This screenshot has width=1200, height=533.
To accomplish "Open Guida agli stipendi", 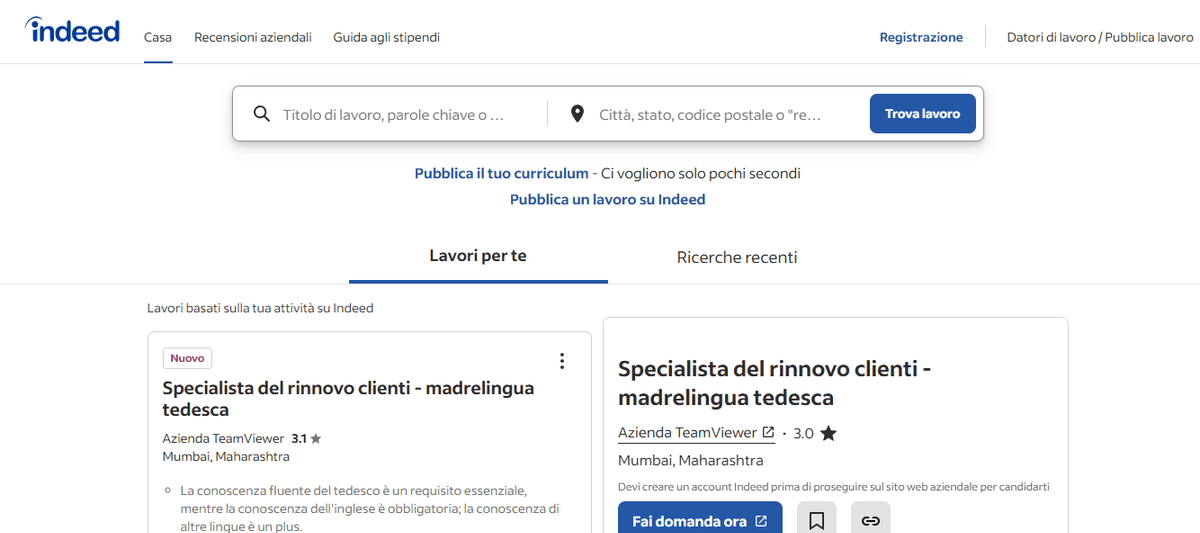I will pos(386,37).
